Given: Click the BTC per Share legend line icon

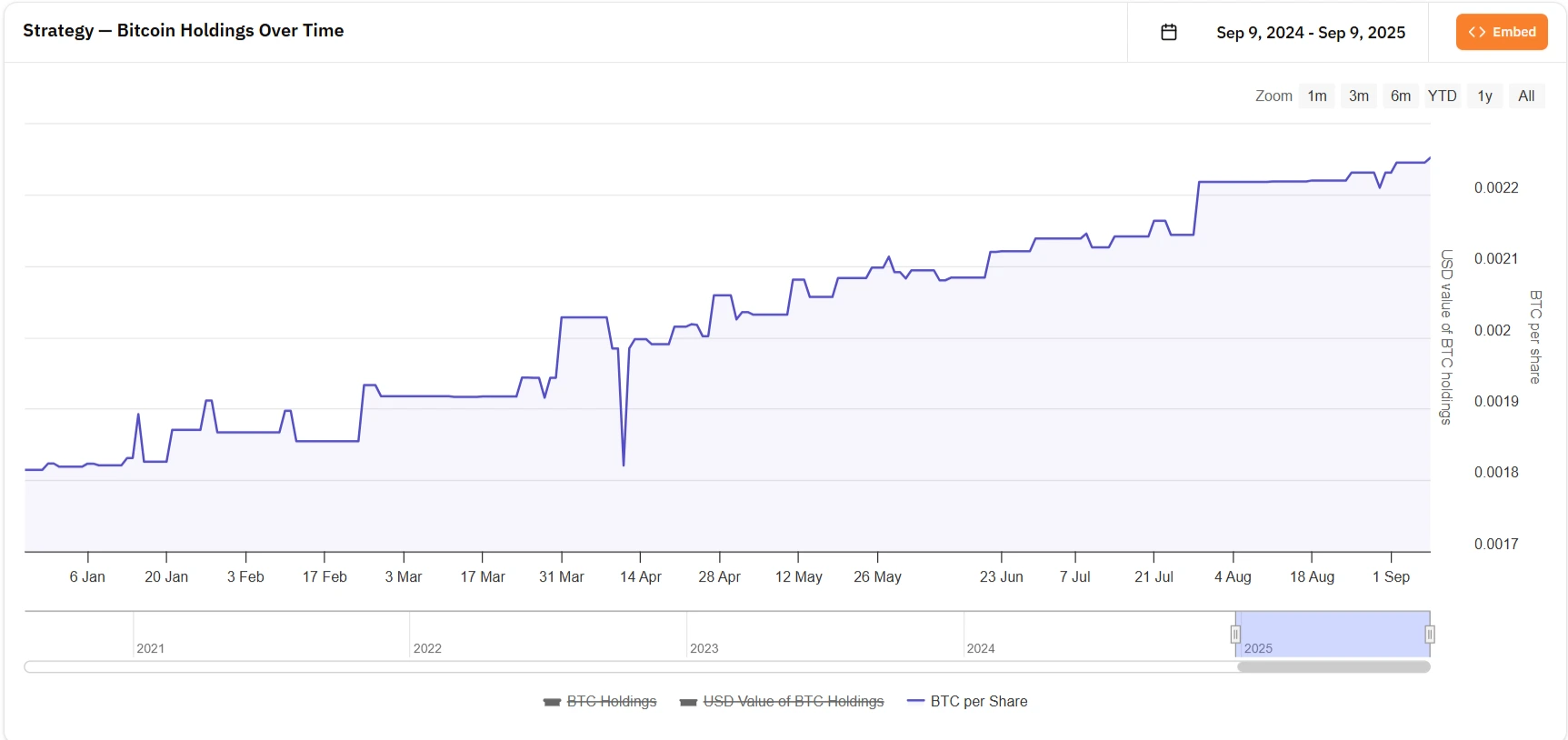Looking at the screenshot, I should (x=915, y=701).
